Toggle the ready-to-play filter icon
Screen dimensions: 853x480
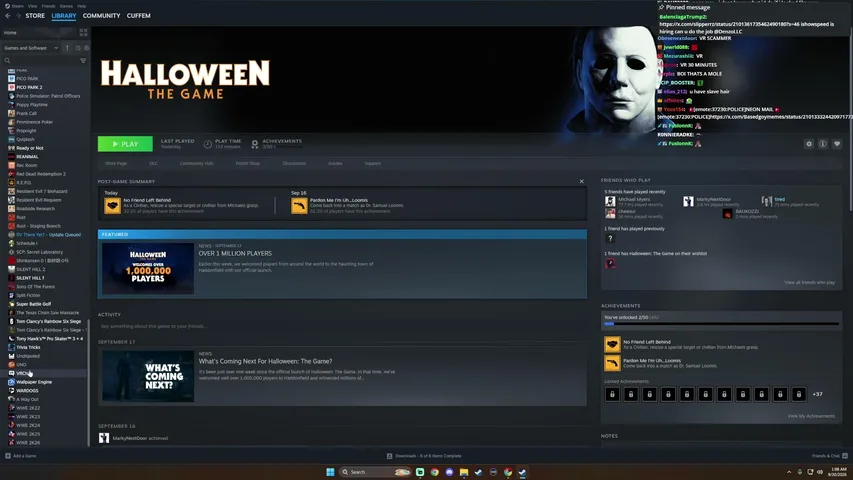[x=86, y=48]
